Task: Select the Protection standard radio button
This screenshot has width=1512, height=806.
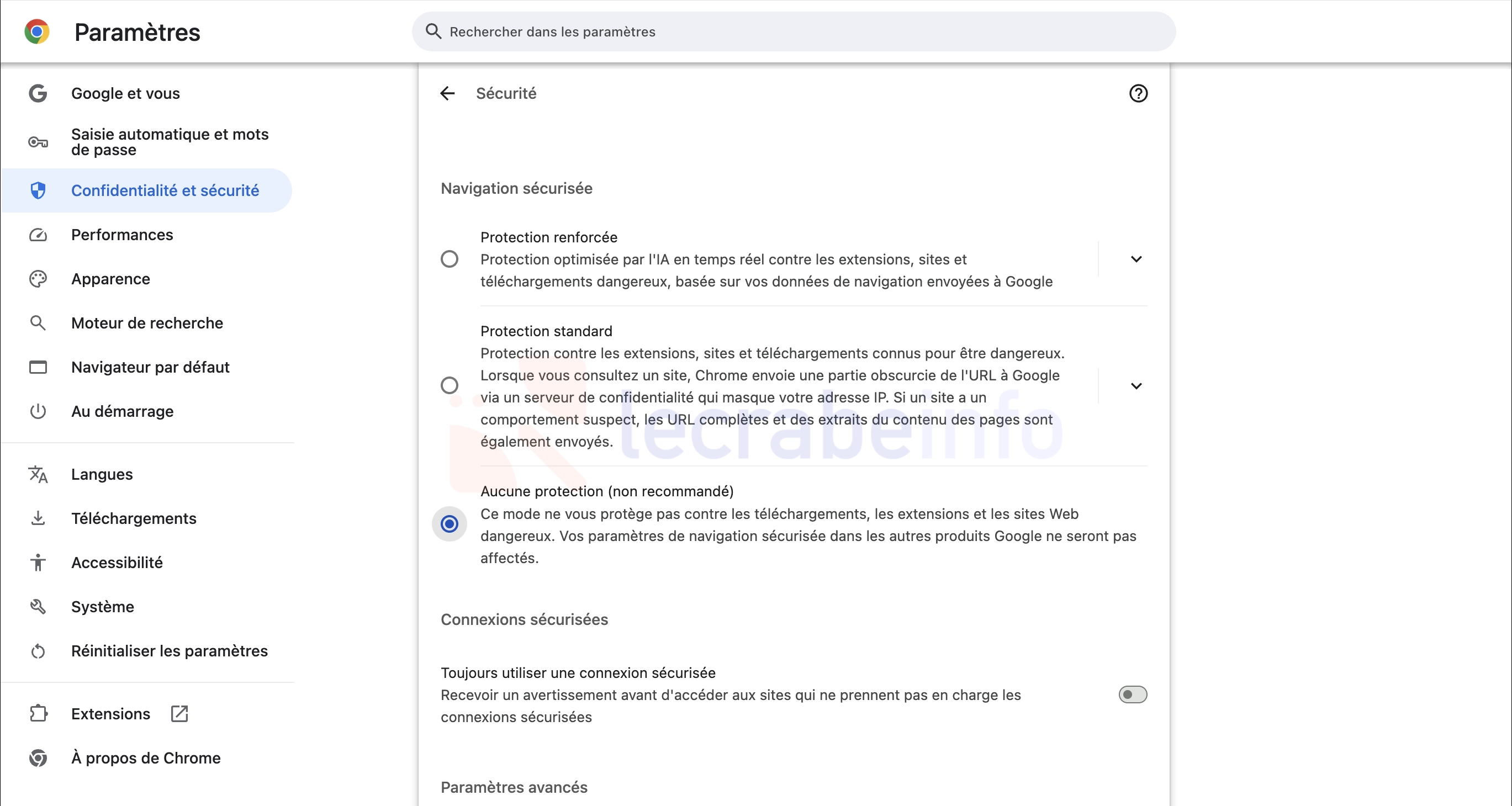Action: coord(450,385)
